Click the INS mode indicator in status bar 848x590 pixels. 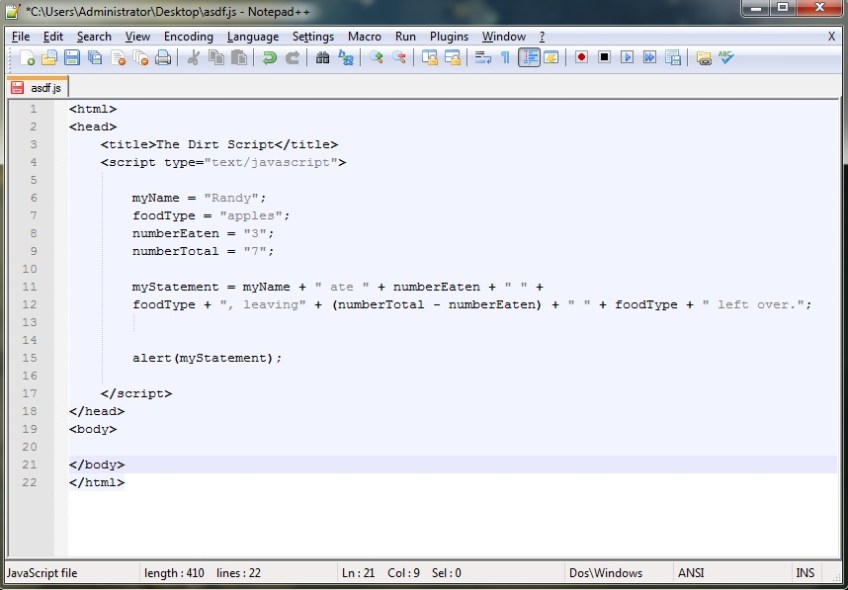805,573
